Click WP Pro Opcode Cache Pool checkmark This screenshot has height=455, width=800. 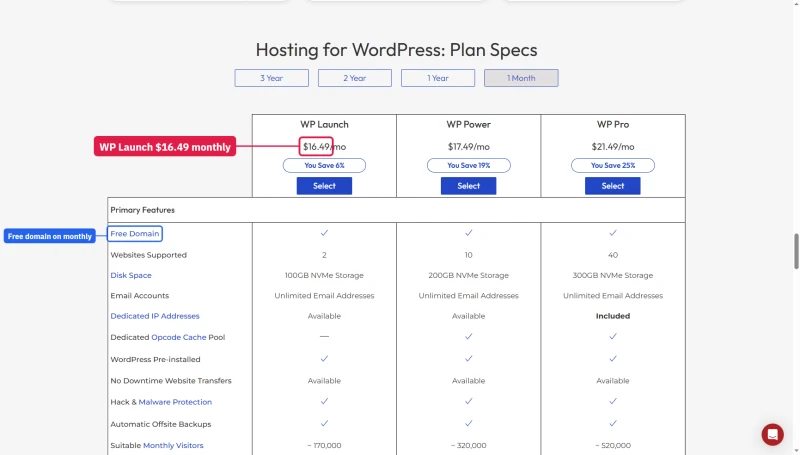(x=613, y=336)
